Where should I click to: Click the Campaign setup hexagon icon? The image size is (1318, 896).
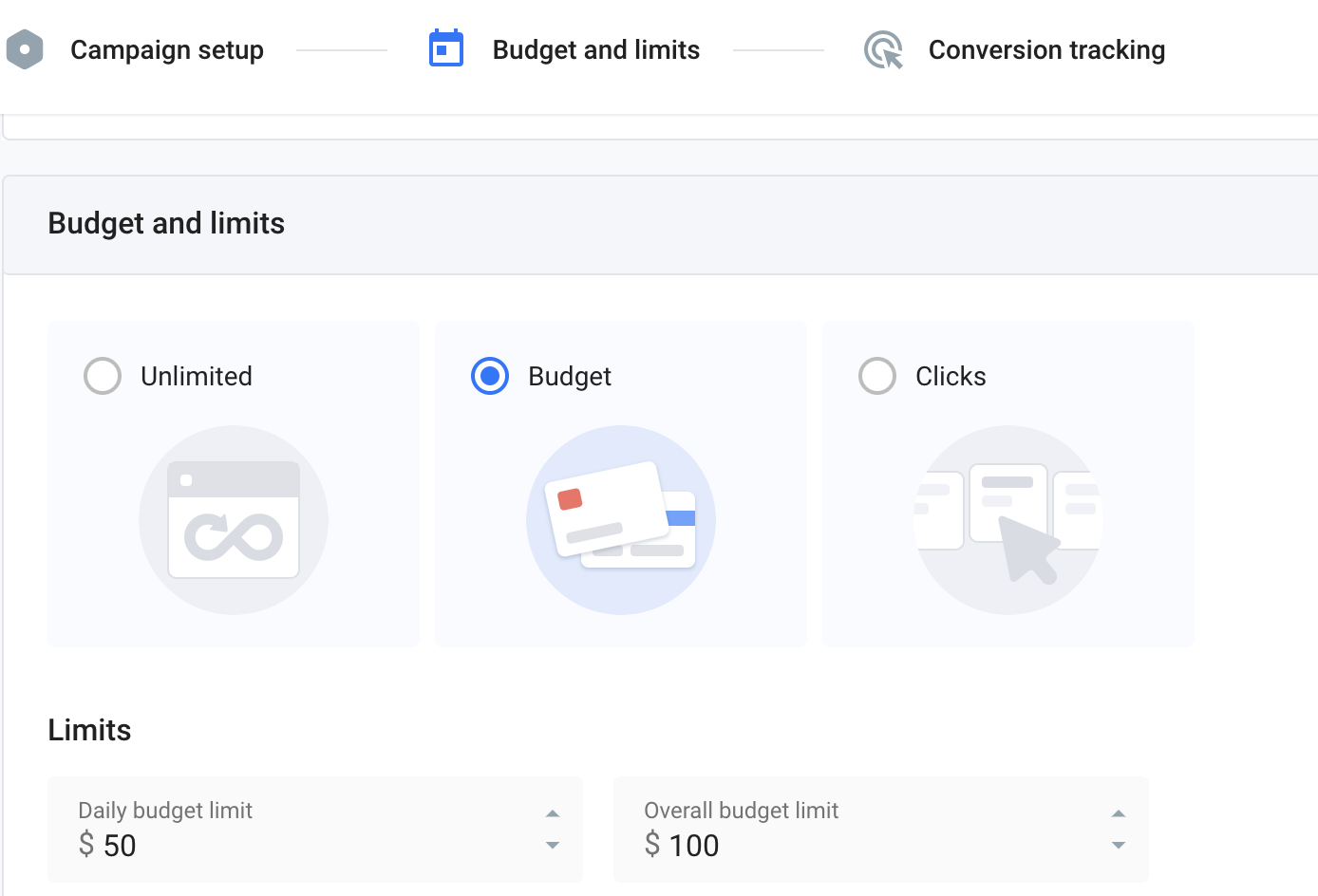[25, 49]
